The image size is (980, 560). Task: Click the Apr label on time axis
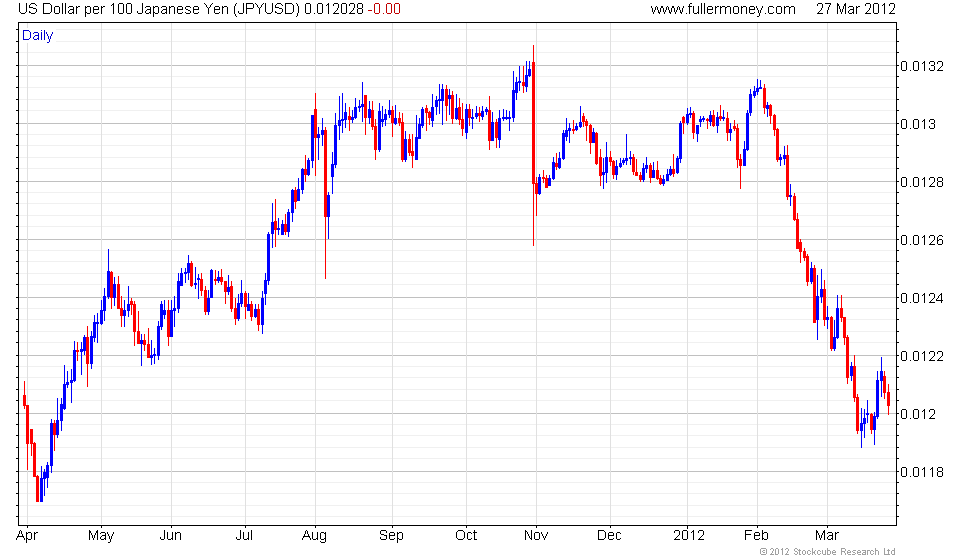pyautogui.click(x=27, y=536)
